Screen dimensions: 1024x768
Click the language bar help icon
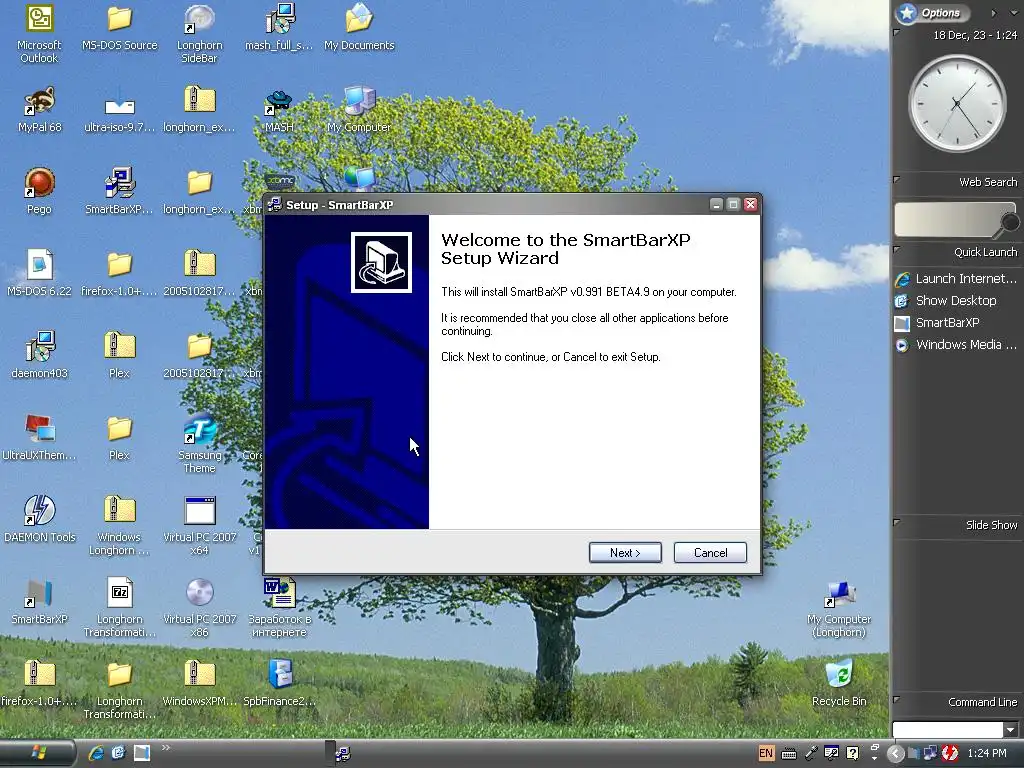852,753
